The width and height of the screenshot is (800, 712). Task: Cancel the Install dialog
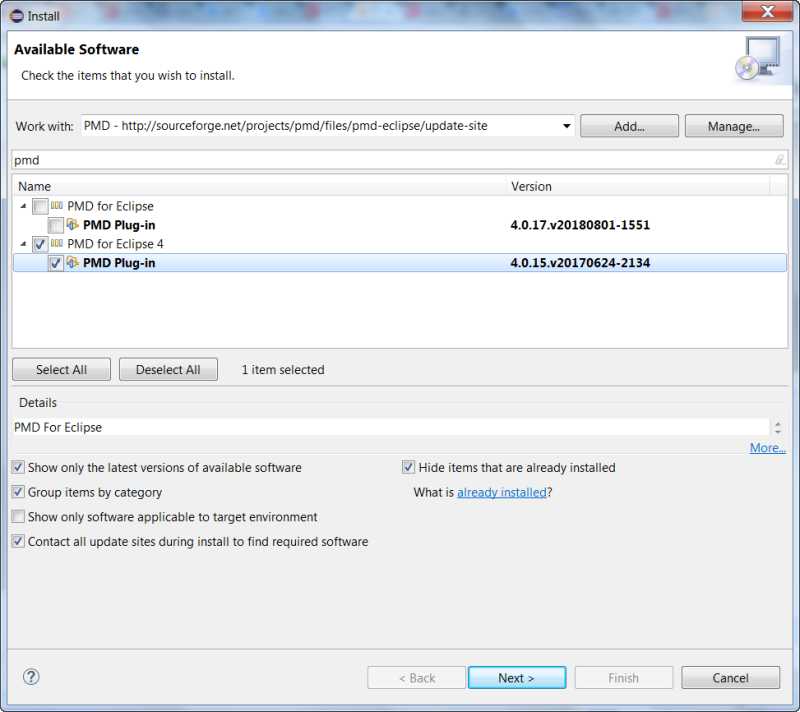(730, 677)
